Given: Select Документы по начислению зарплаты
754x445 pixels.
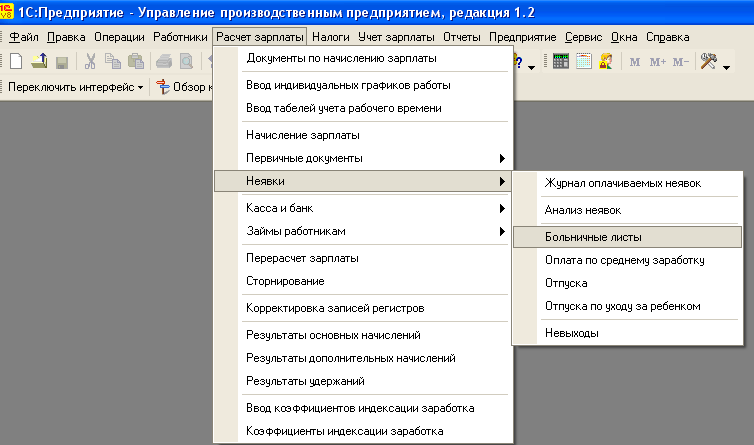Looking at the screenshot, I should tap(363, 58).
